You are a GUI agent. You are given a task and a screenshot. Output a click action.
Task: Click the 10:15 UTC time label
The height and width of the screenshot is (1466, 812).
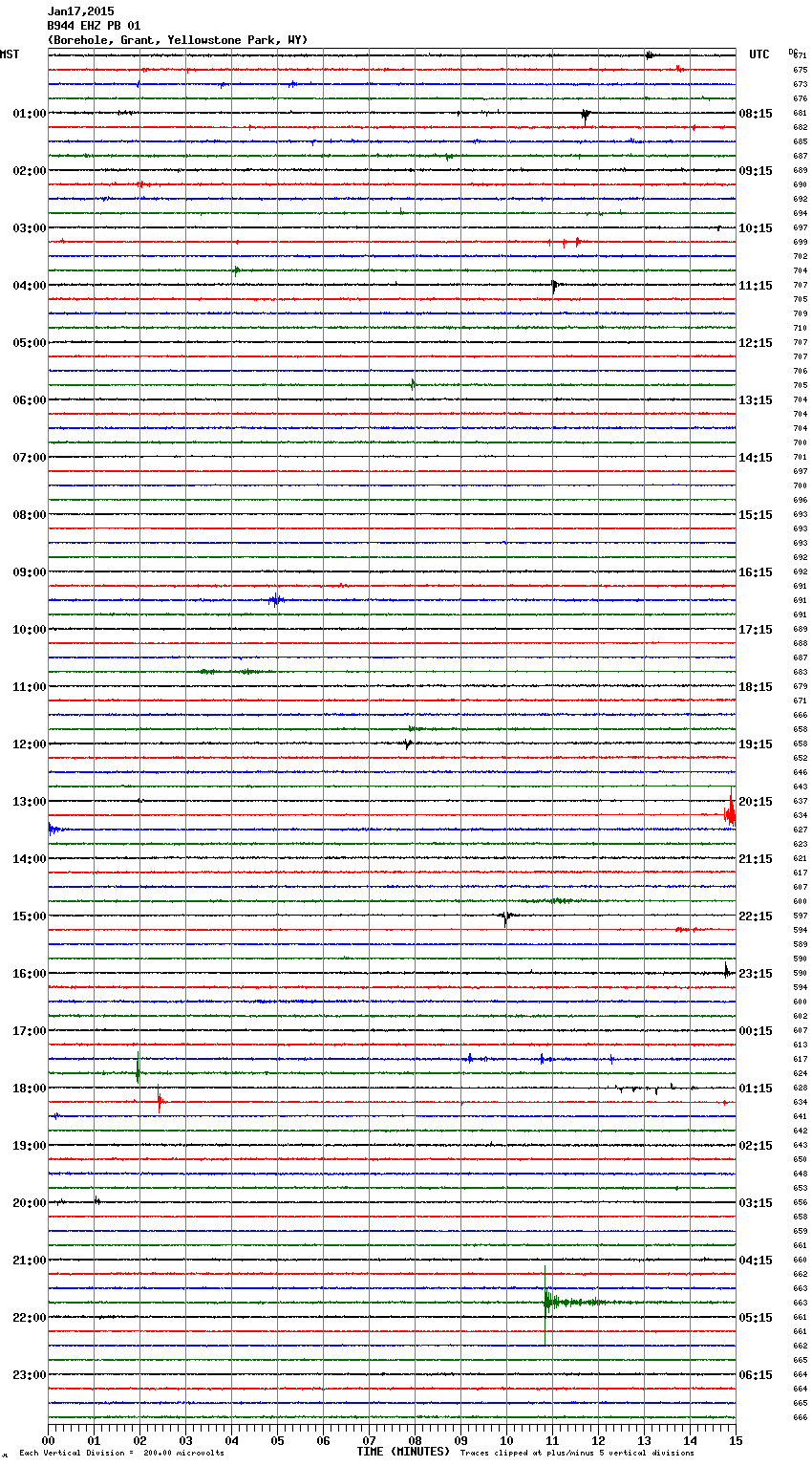click(x=756, y=227)
